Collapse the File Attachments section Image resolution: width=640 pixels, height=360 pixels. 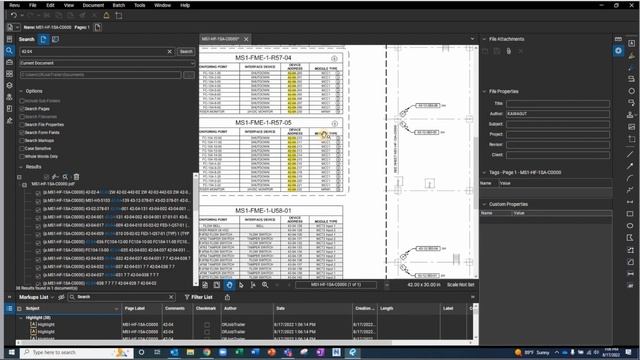[x=484, y=39]
